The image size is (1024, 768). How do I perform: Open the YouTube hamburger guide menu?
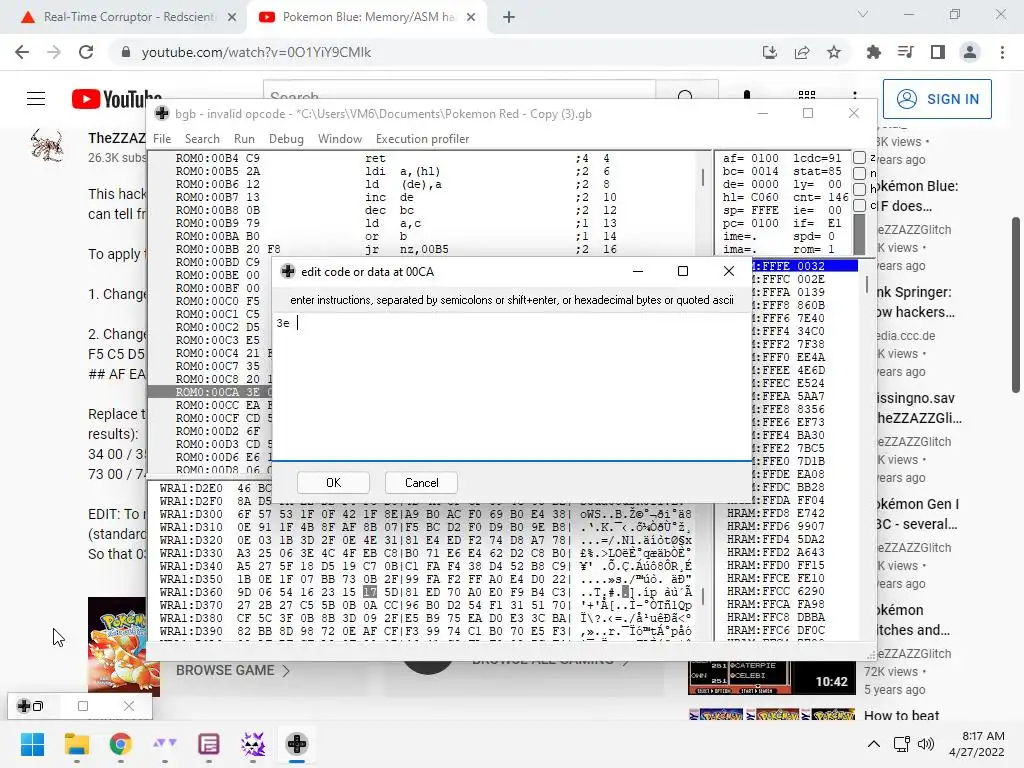[36, 99]
